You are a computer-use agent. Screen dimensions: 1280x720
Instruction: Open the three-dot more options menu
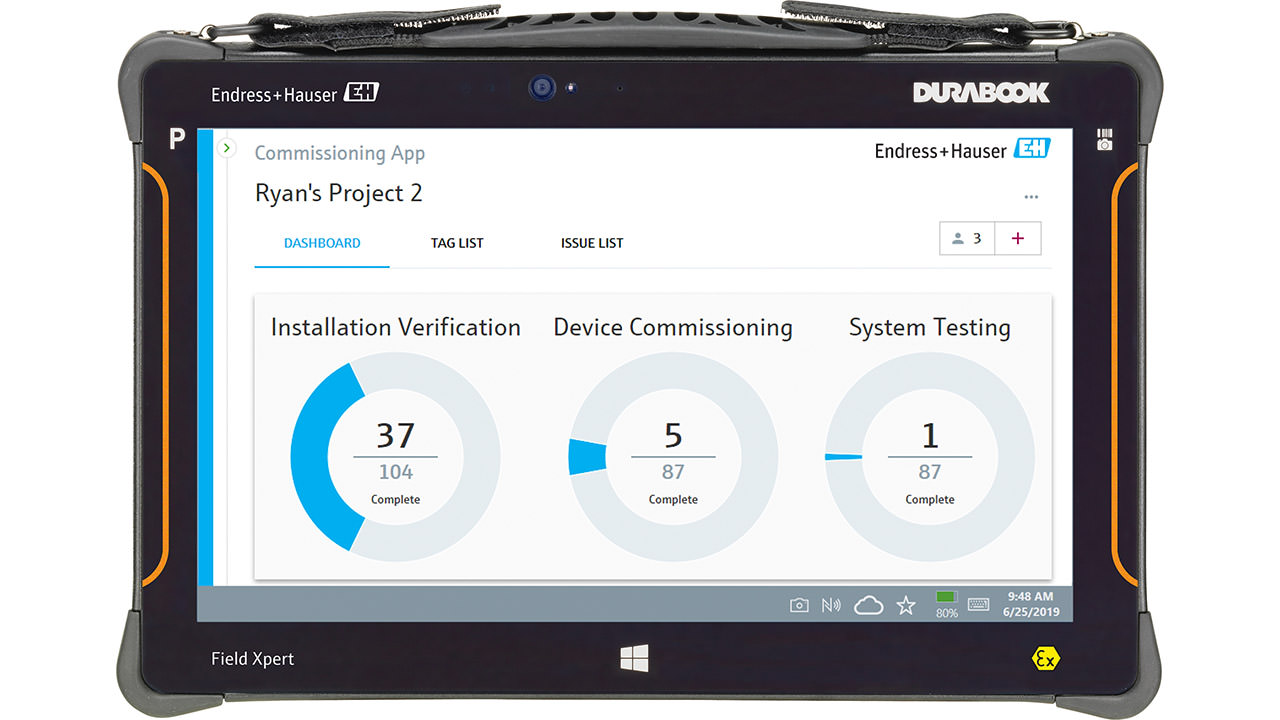pyautogui.click(x=1031, y=197)
